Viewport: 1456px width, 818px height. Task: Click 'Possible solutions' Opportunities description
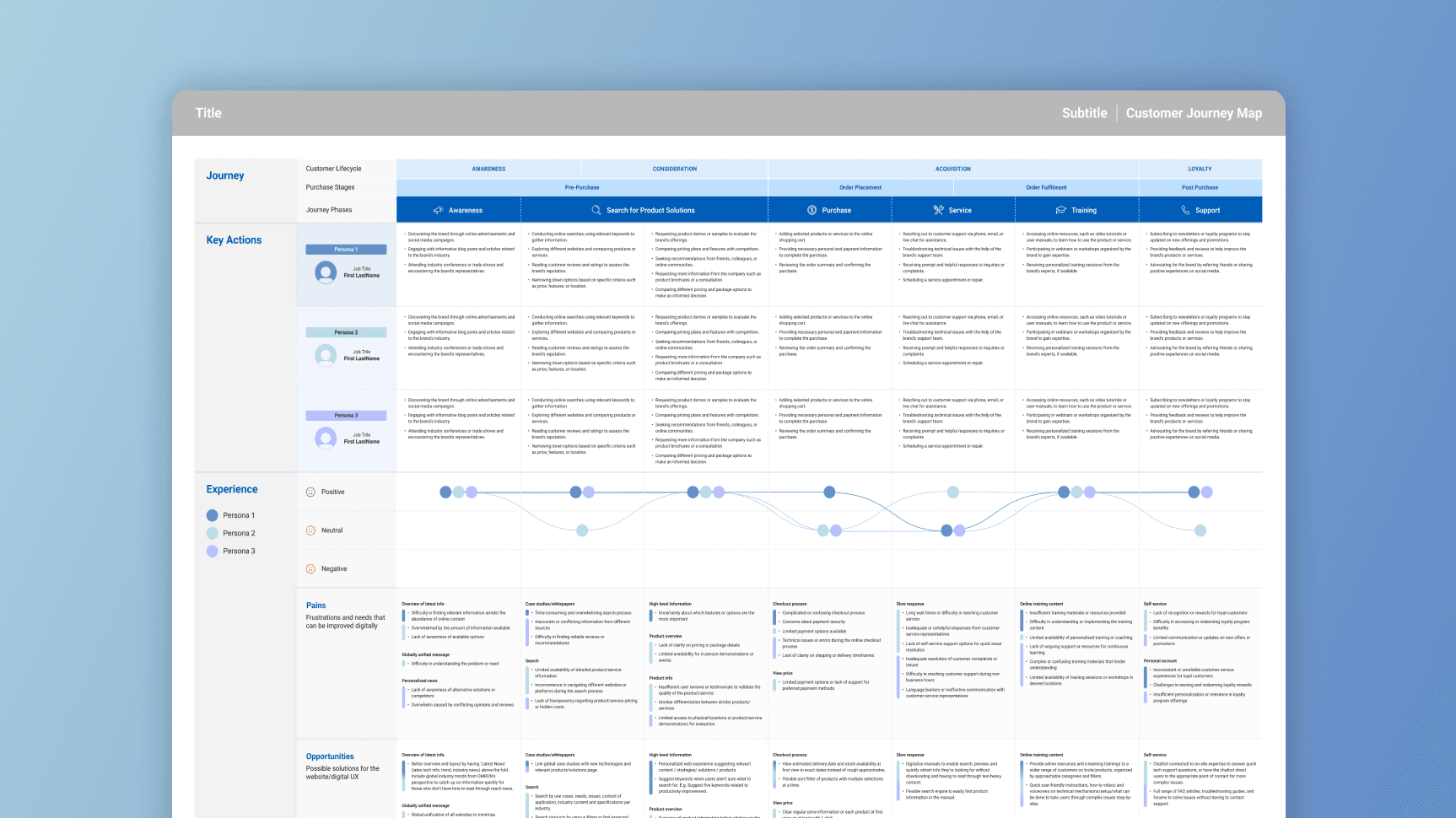click(342, 772)
